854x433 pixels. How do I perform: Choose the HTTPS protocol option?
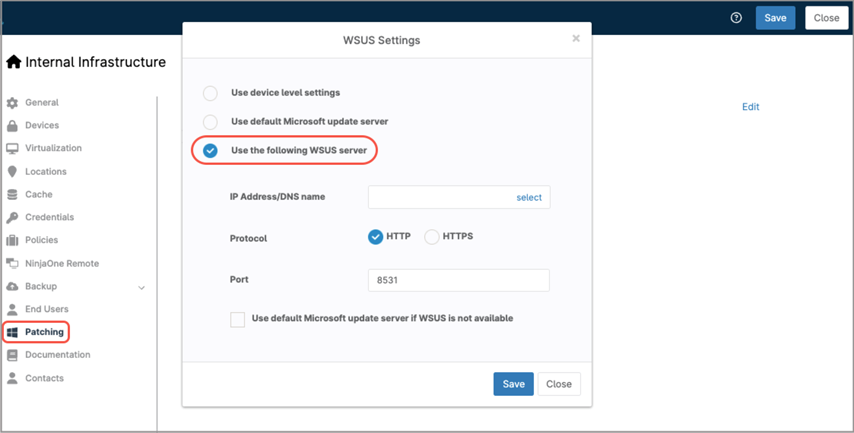[432, 237]
